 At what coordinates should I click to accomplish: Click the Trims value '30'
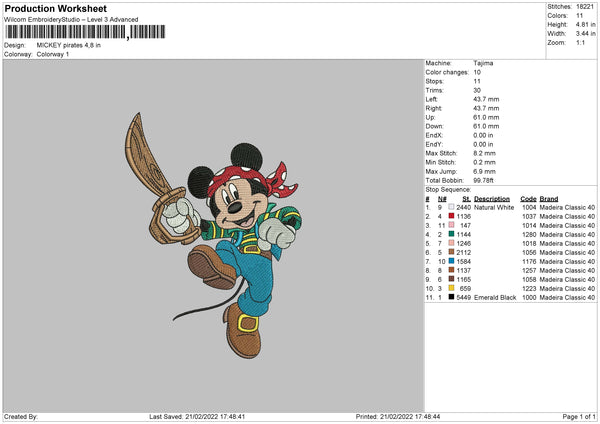(x=477, y=90)
